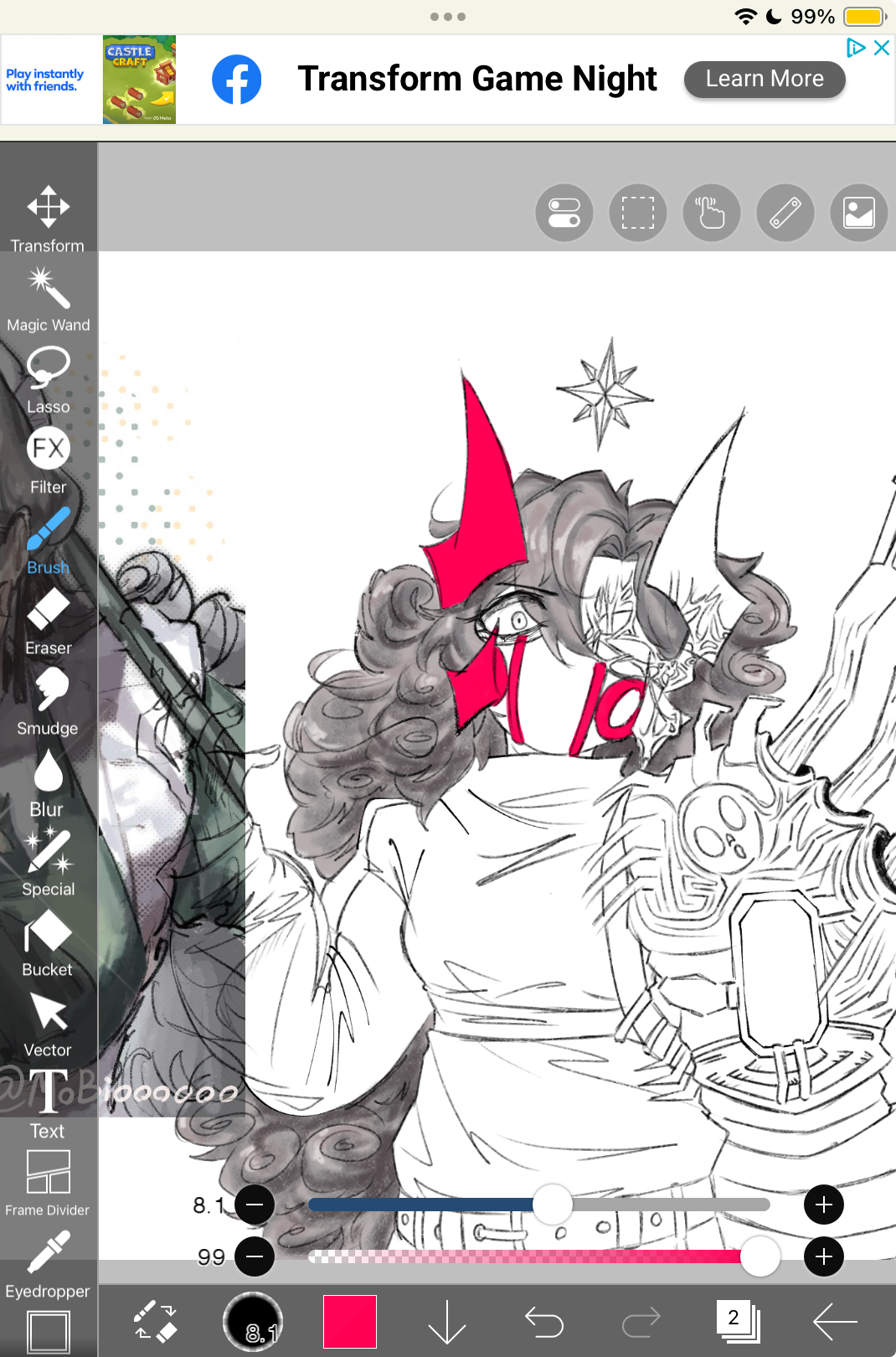Open the pink color swatch
This screenshot has width=896, height=1357.
[x=350, y=1322]
